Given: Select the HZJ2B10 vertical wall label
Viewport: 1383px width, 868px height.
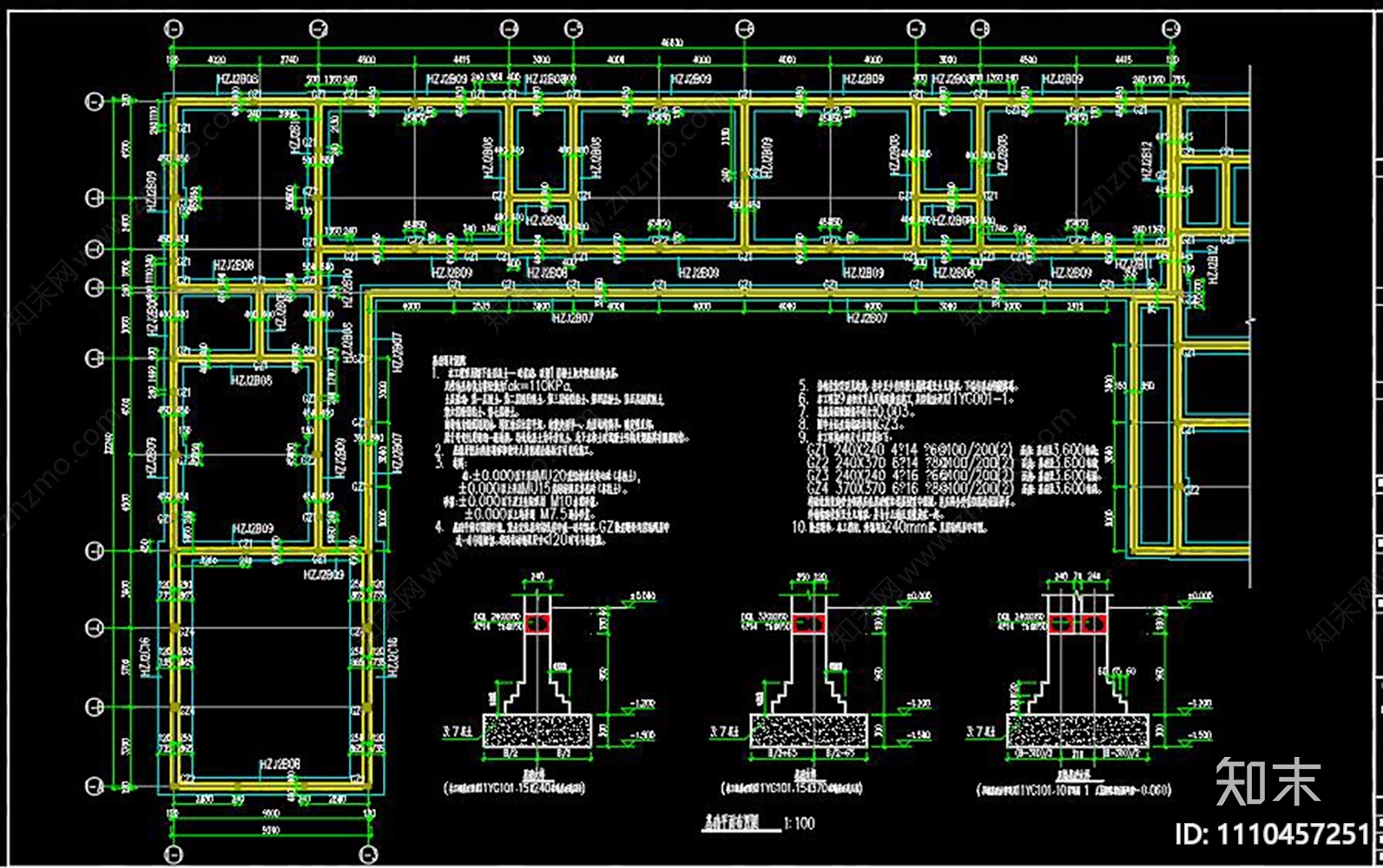Looking at the screenshot, I should click(x=347, y=290).
